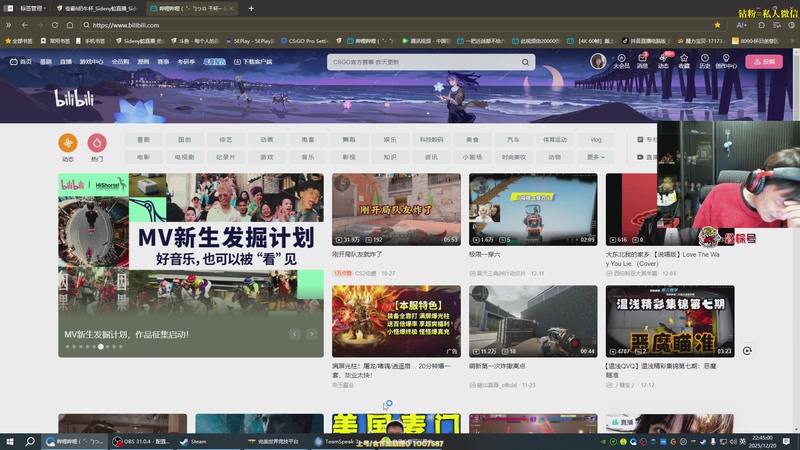
Task: Click the 下载客户端 link
Action: click(x=253, y=62)
